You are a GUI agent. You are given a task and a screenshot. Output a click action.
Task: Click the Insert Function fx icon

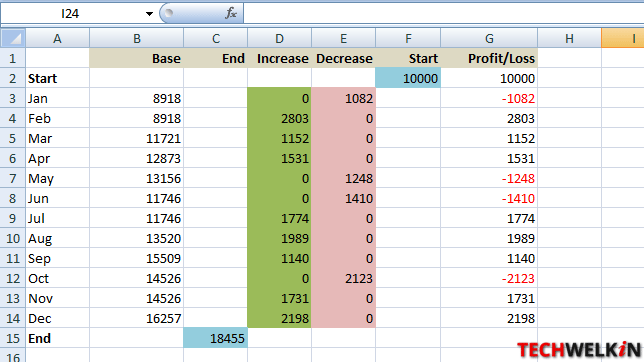[x=231, y=13]
